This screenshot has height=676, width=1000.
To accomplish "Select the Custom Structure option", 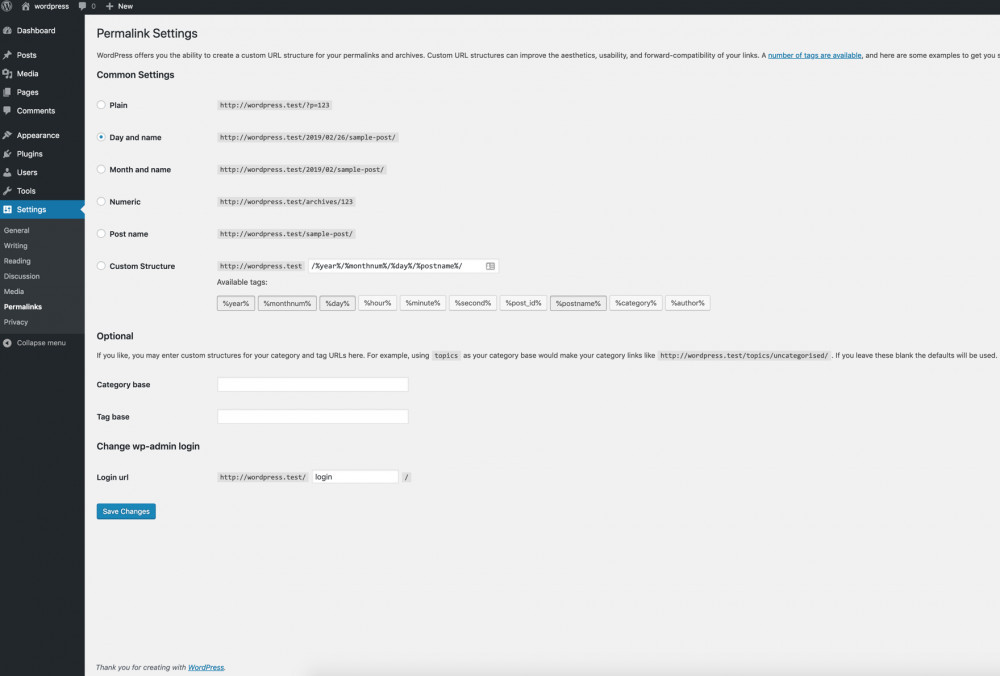I will click(x=101, y=266).
